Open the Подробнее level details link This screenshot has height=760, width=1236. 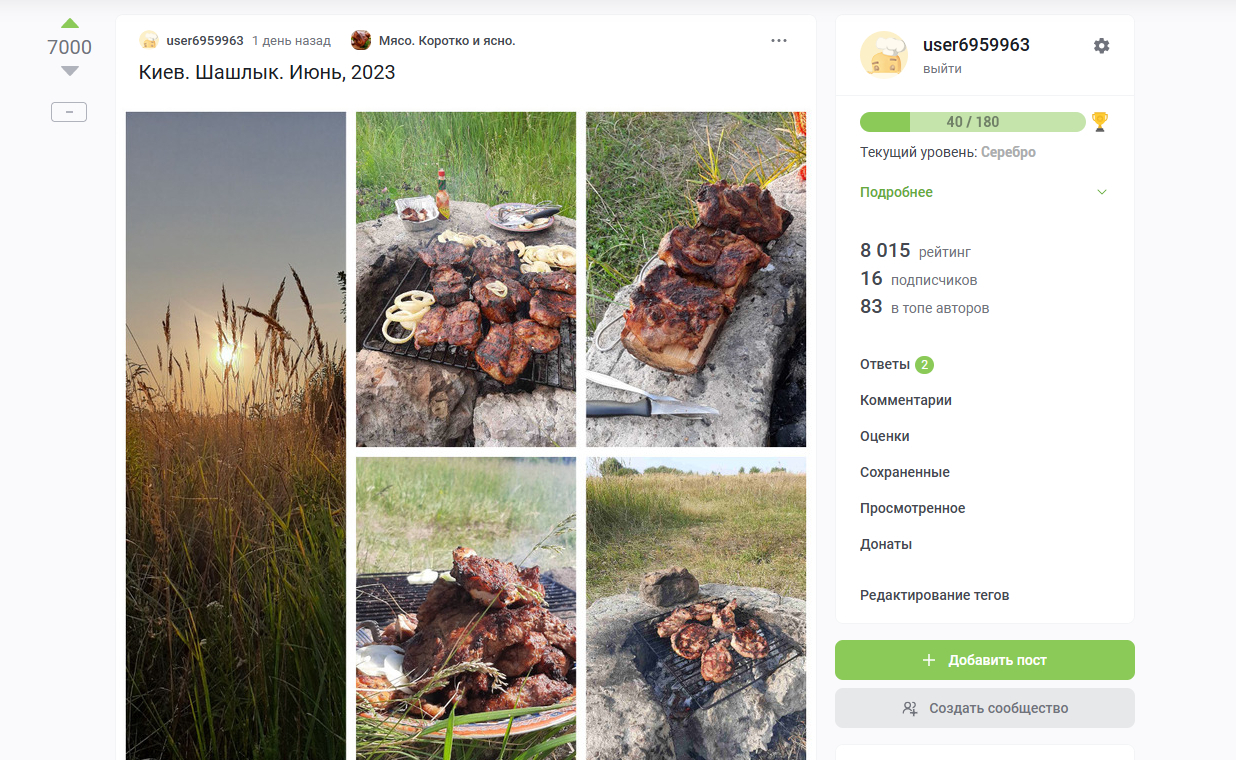coord(896,192)
